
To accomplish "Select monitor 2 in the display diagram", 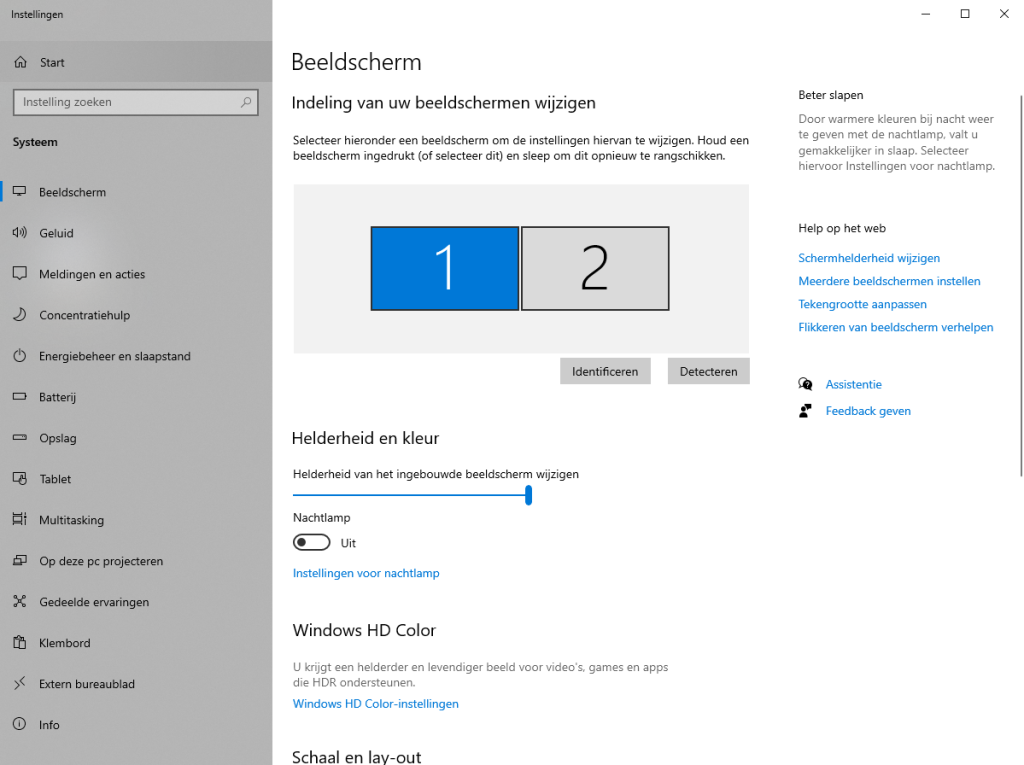I will (595, 268).
